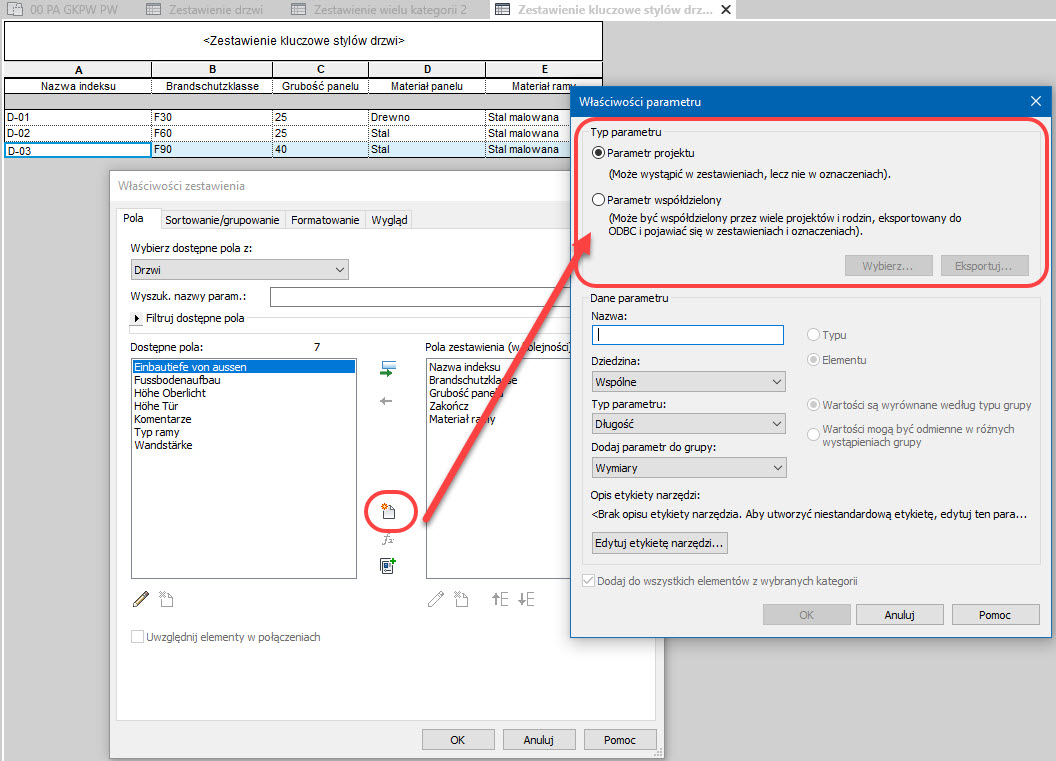Click the move parameter up icon

(500, 599)
